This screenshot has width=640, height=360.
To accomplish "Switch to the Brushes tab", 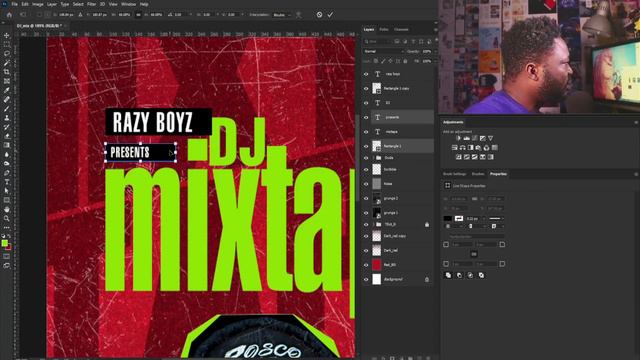I will (x=478, y=174).
